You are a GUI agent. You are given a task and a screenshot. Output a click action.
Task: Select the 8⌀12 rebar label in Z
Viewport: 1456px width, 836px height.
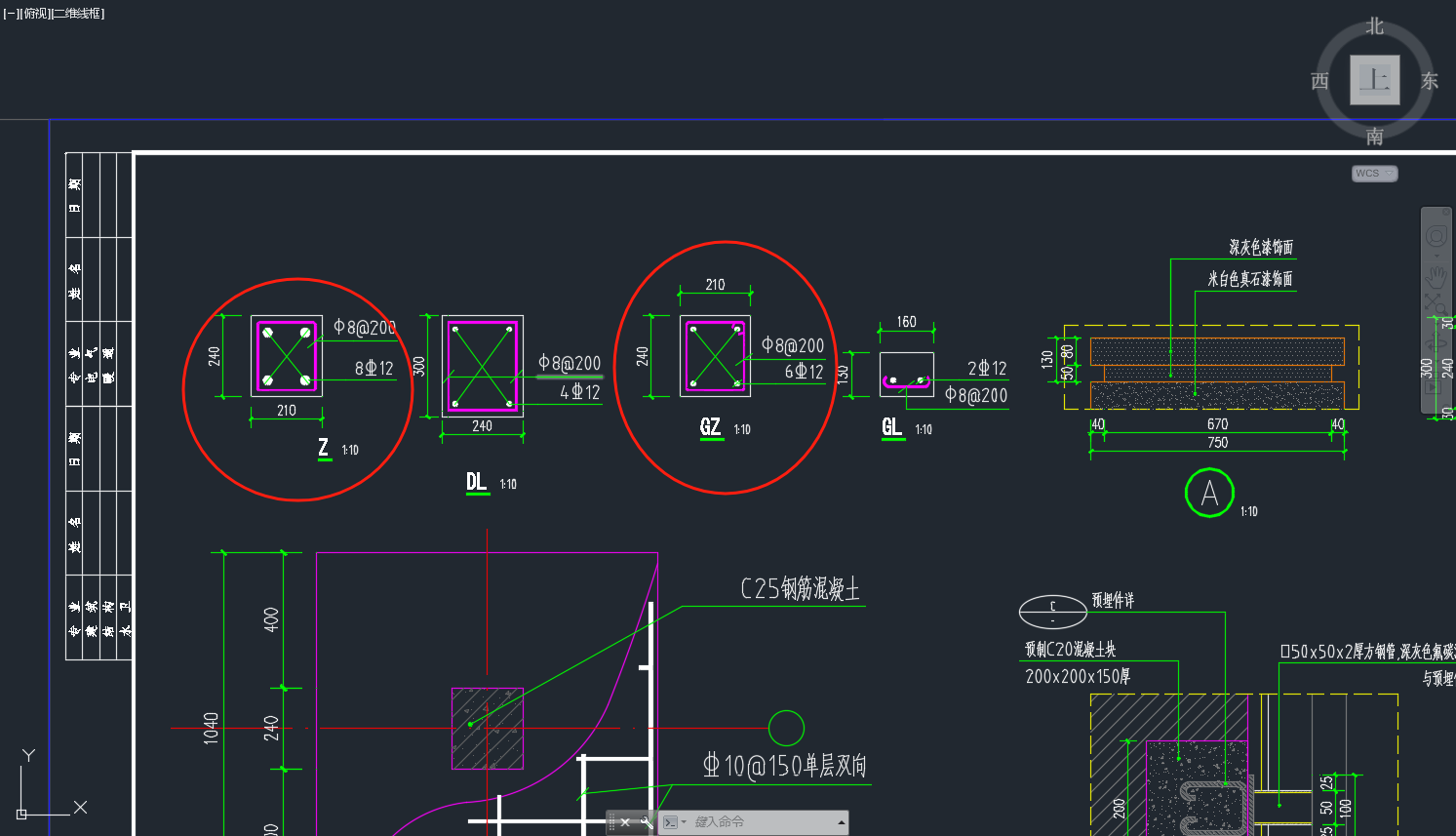tap(374, 368)
